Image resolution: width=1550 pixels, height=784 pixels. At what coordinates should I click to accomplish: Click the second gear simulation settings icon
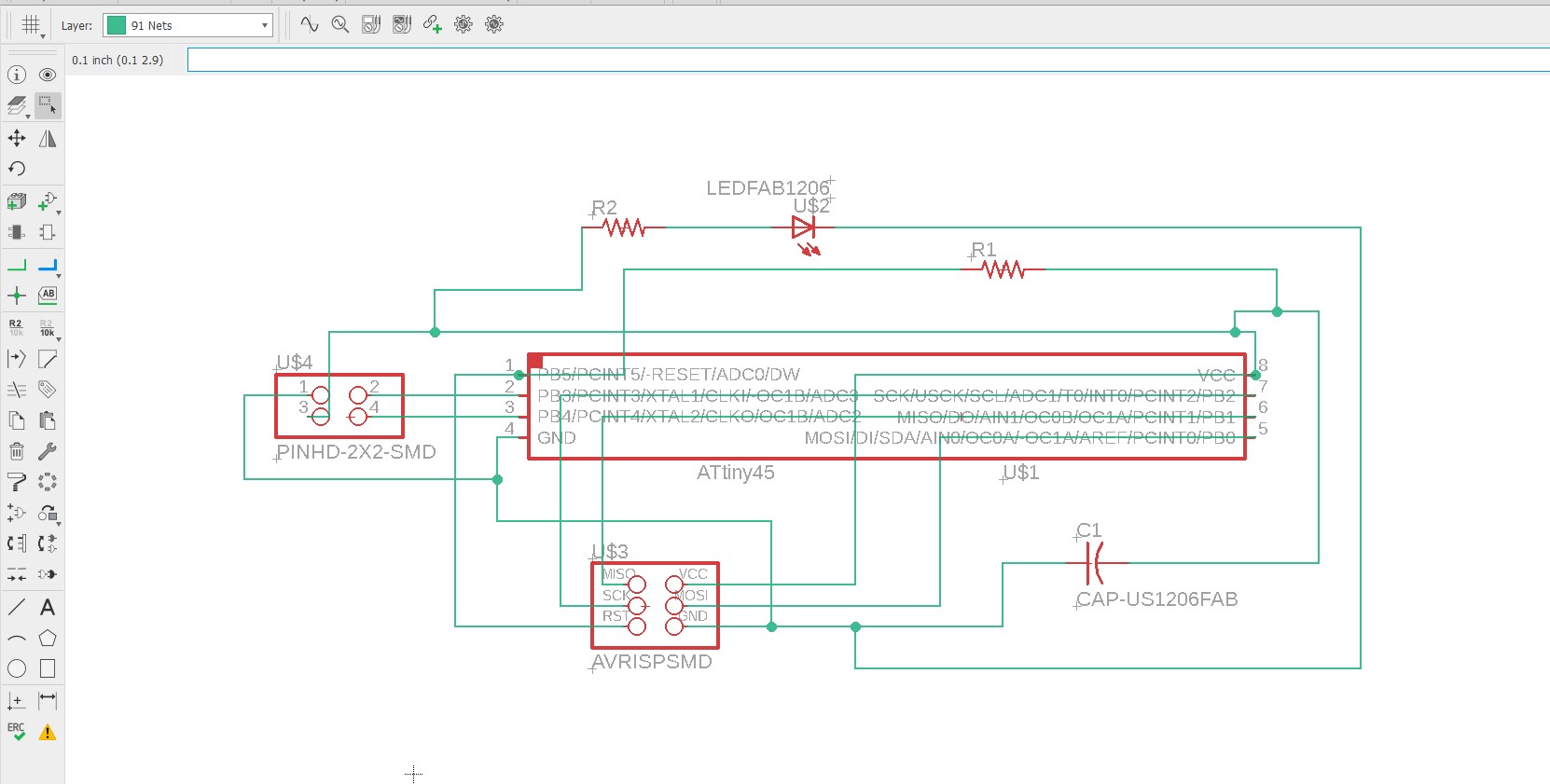(494, 25)
